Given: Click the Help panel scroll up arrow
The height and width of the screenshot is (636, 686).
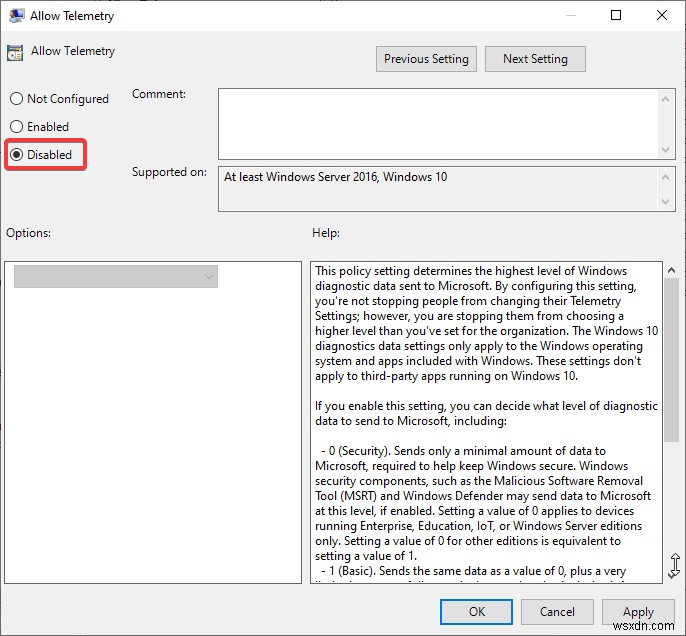Looking at the screenshot, I should (x=671, y=270).
